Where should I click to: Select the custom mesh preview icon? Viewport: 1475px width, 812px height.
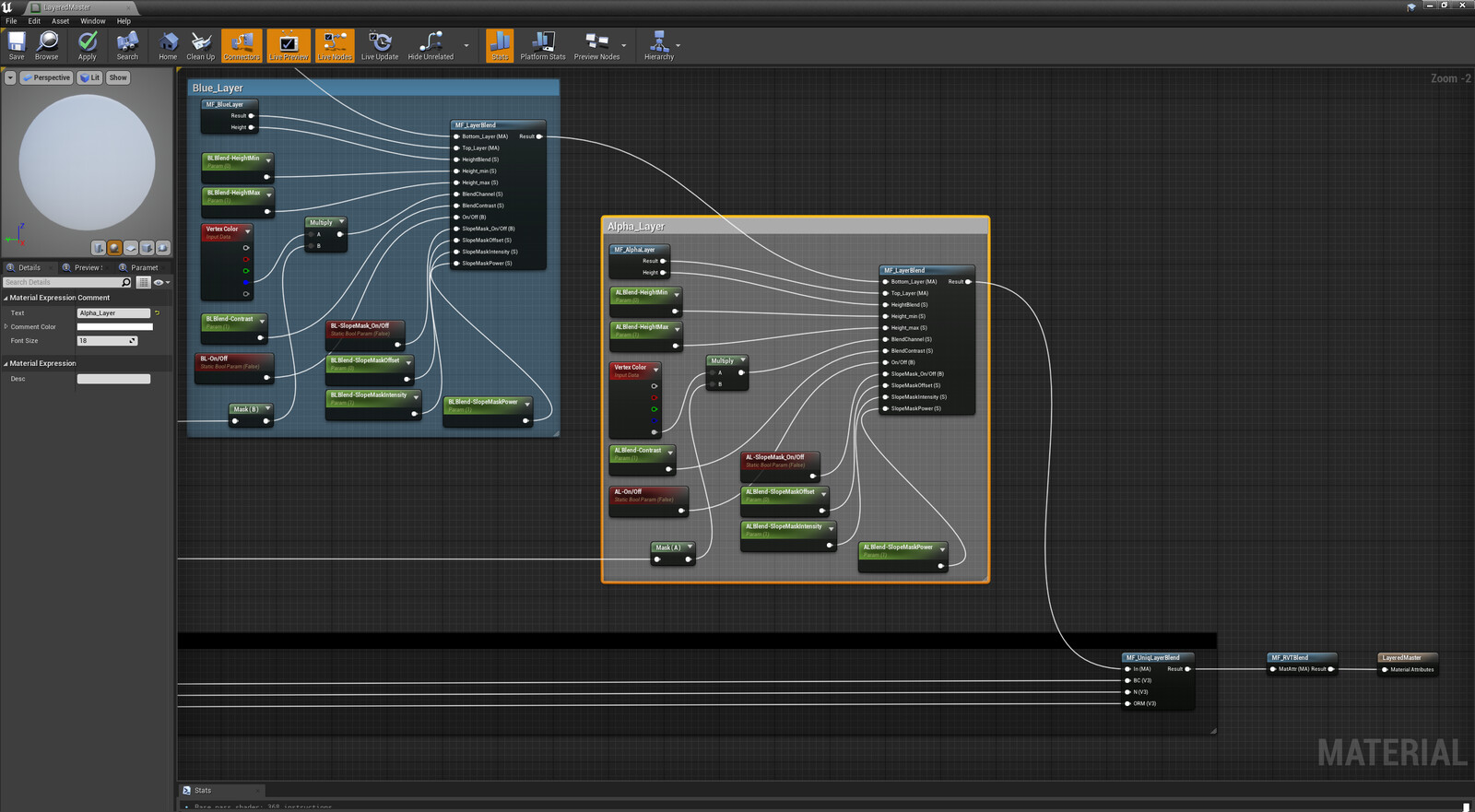(163, 248)
